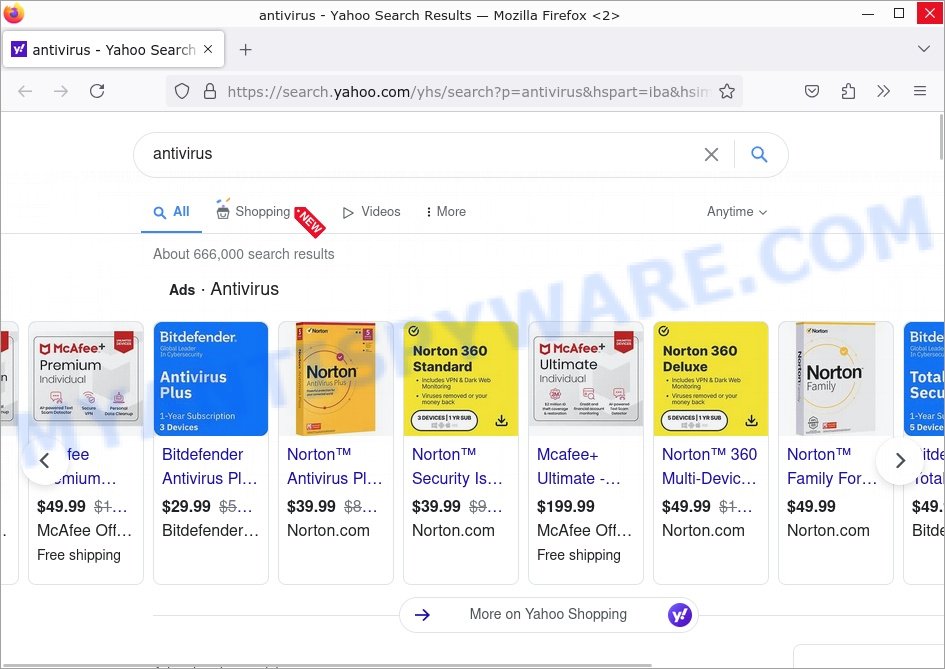Open the Firefox hamburger application menu
The height and width of the screenshot is (669, 945).
(920, 91)
